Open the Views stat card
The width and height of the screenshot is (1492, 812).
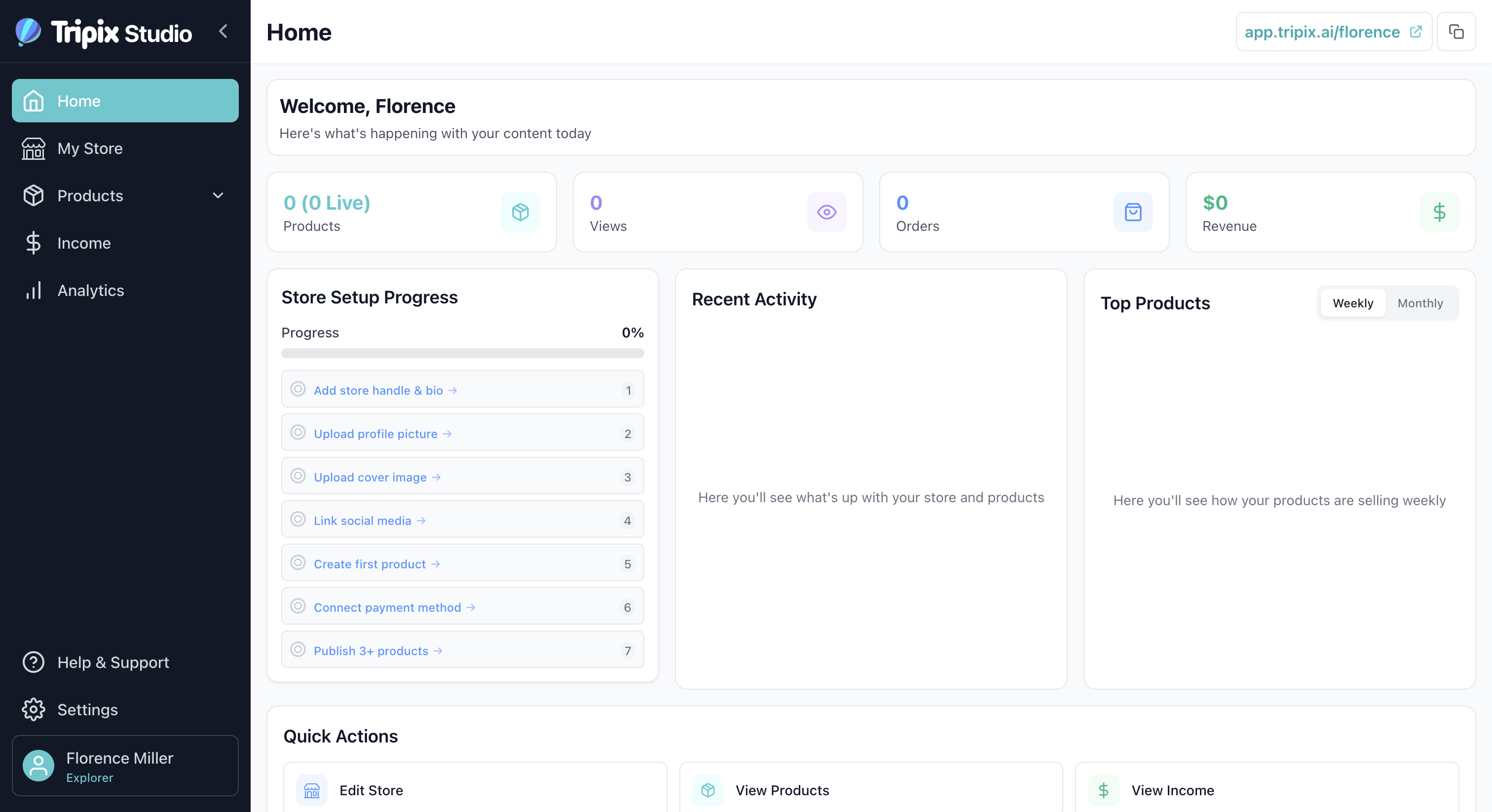tap(718, 213)
